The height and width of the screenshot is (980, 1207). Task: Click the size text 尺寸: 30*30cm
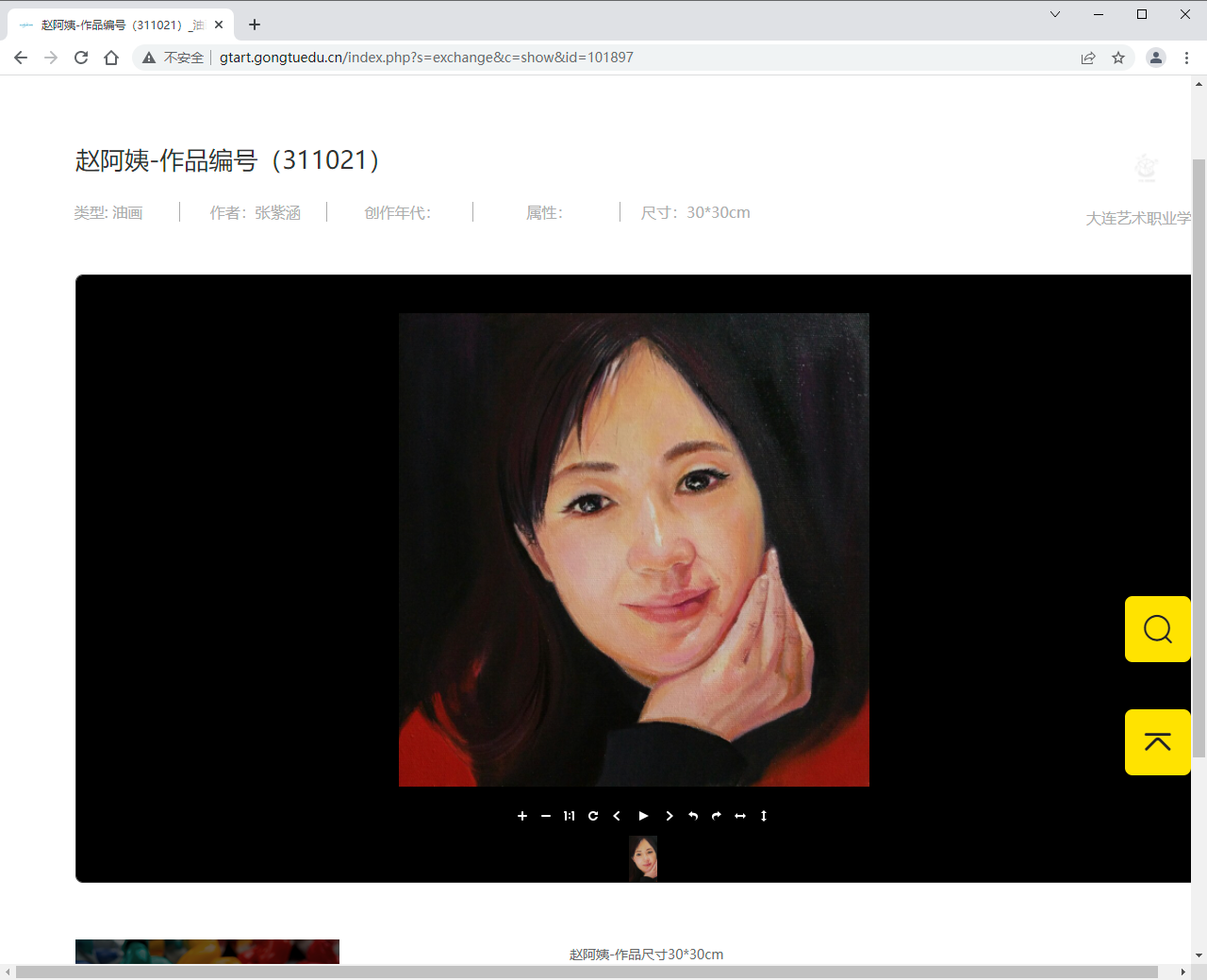click(x=696, y=213)
